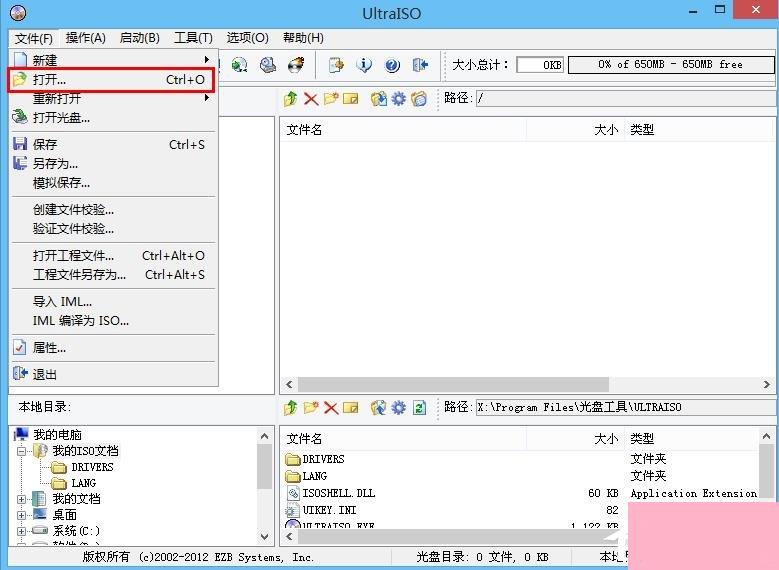Choose 模拟保存... menu entry
This screenshot has height=570, width=779.
click(113, 182)
